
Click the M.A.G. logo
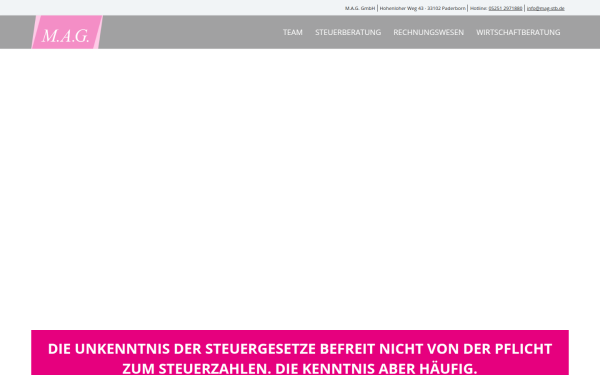click(x=67, y=32)
